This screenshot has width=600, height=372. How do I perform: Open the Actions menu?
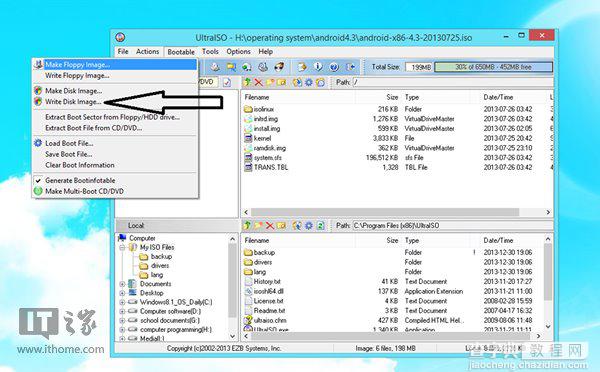147,51
